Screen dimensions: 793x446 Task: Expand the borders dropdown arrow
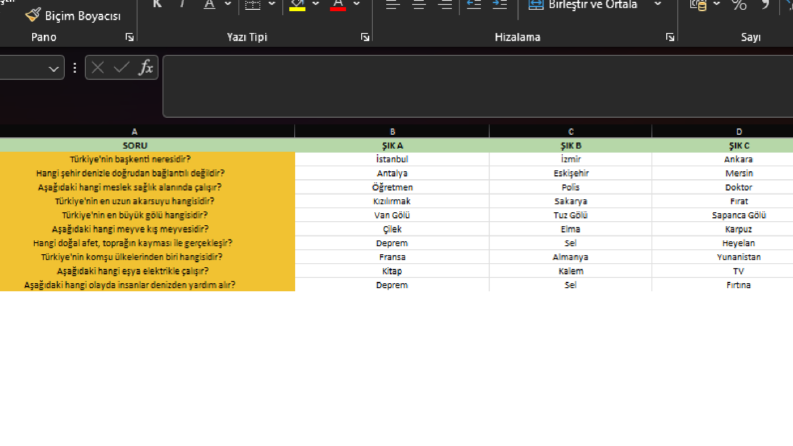[272, 5]
